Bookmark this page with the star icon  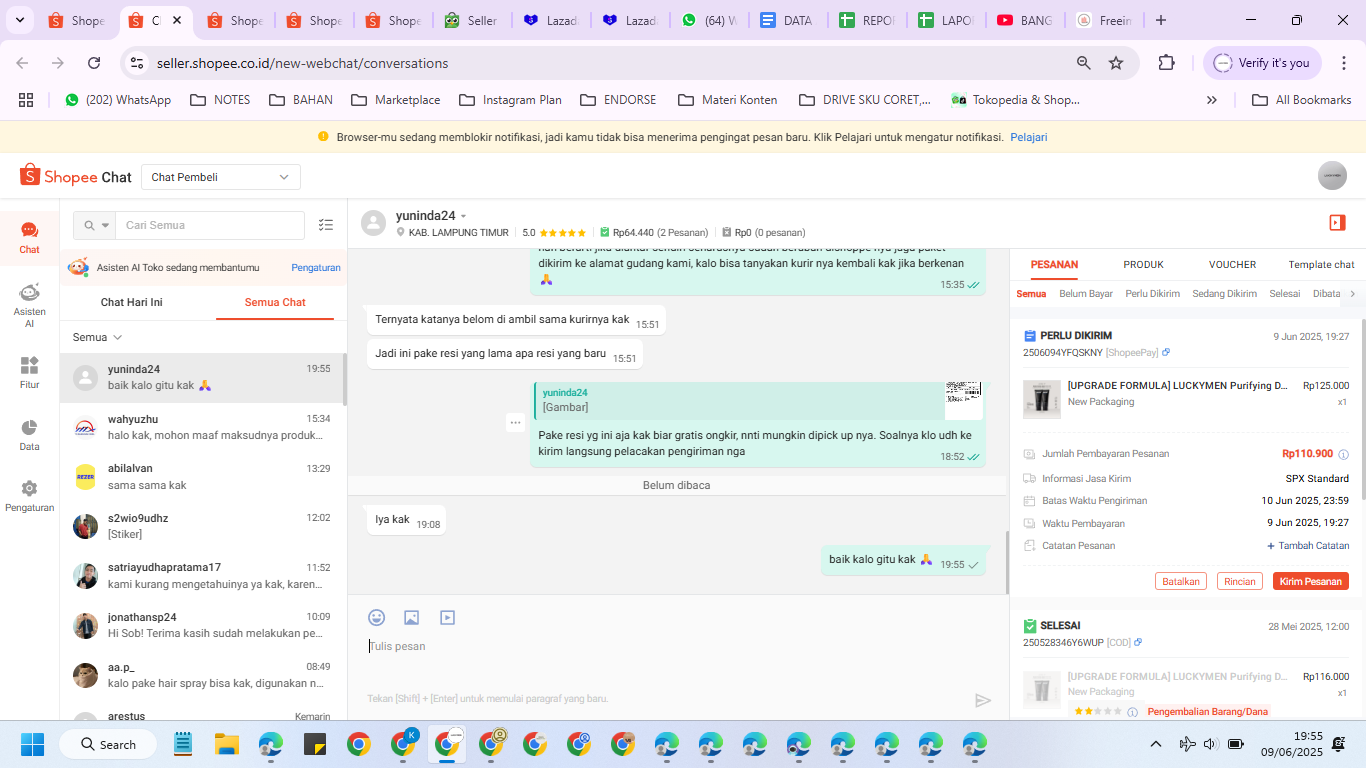tap(1116, 63)
